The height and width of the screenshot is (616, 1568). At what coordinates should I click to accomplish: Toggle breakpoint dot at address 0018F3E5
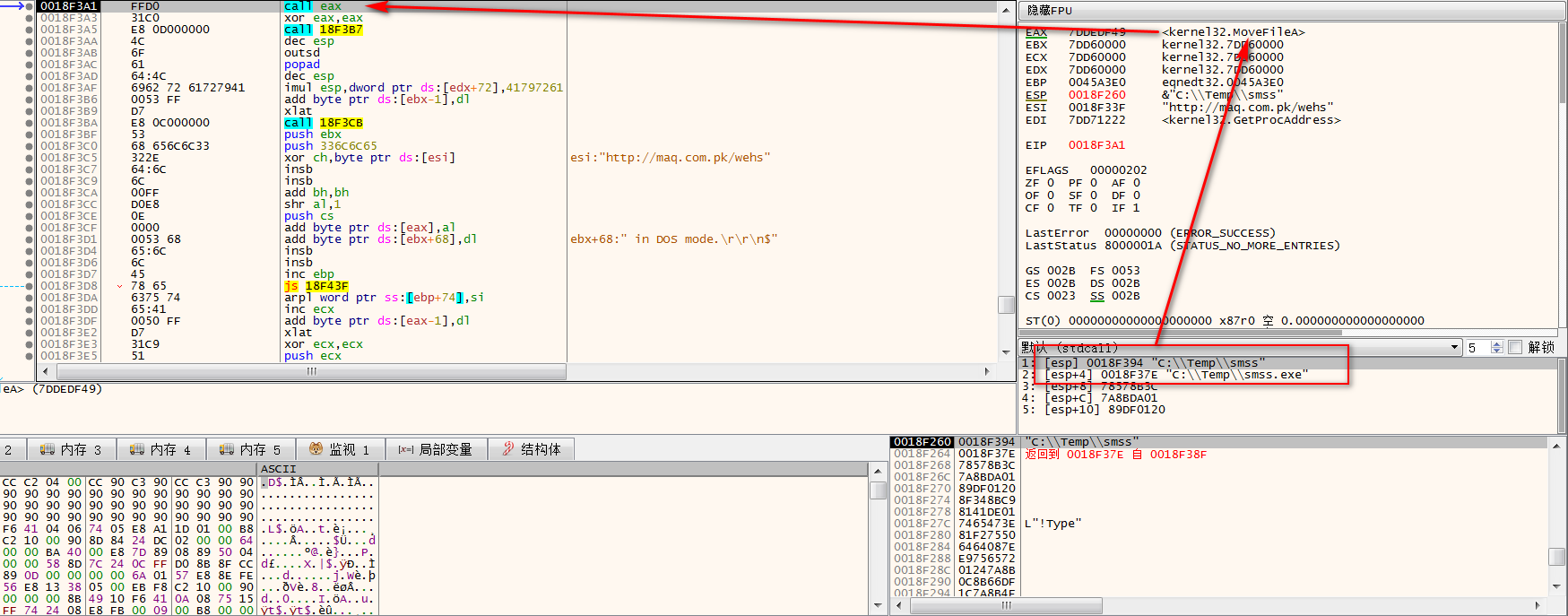point(30,356)
